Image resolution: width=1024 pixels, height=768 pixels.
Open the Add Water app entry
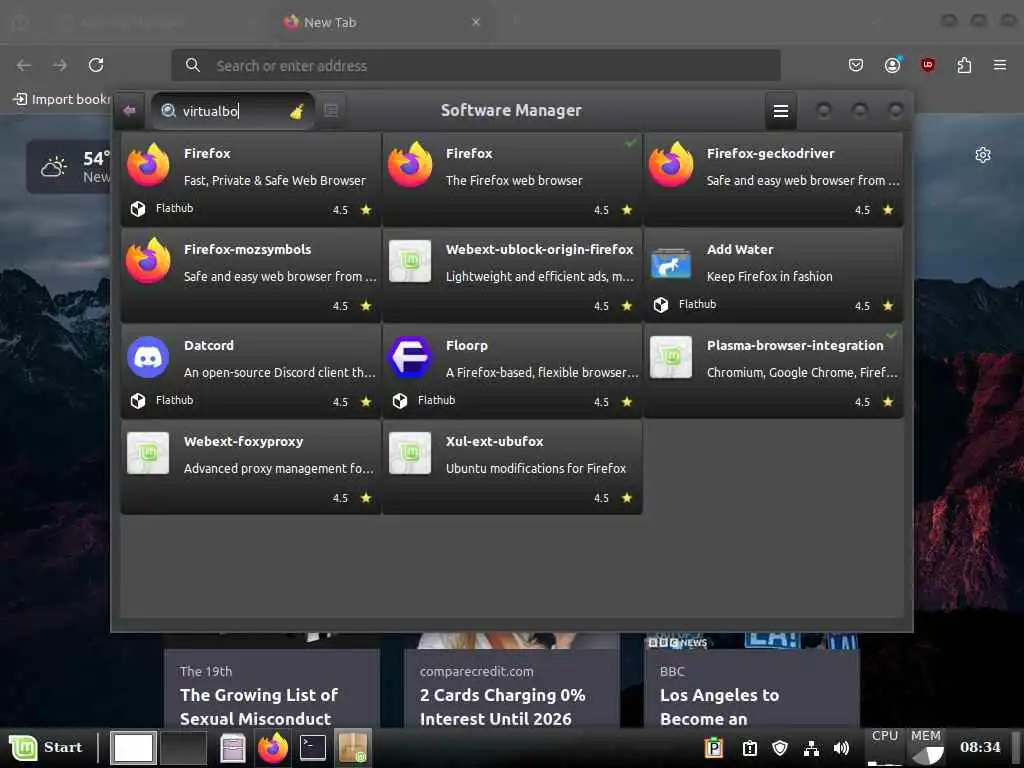pyautogui.click(x=773, y=275)
